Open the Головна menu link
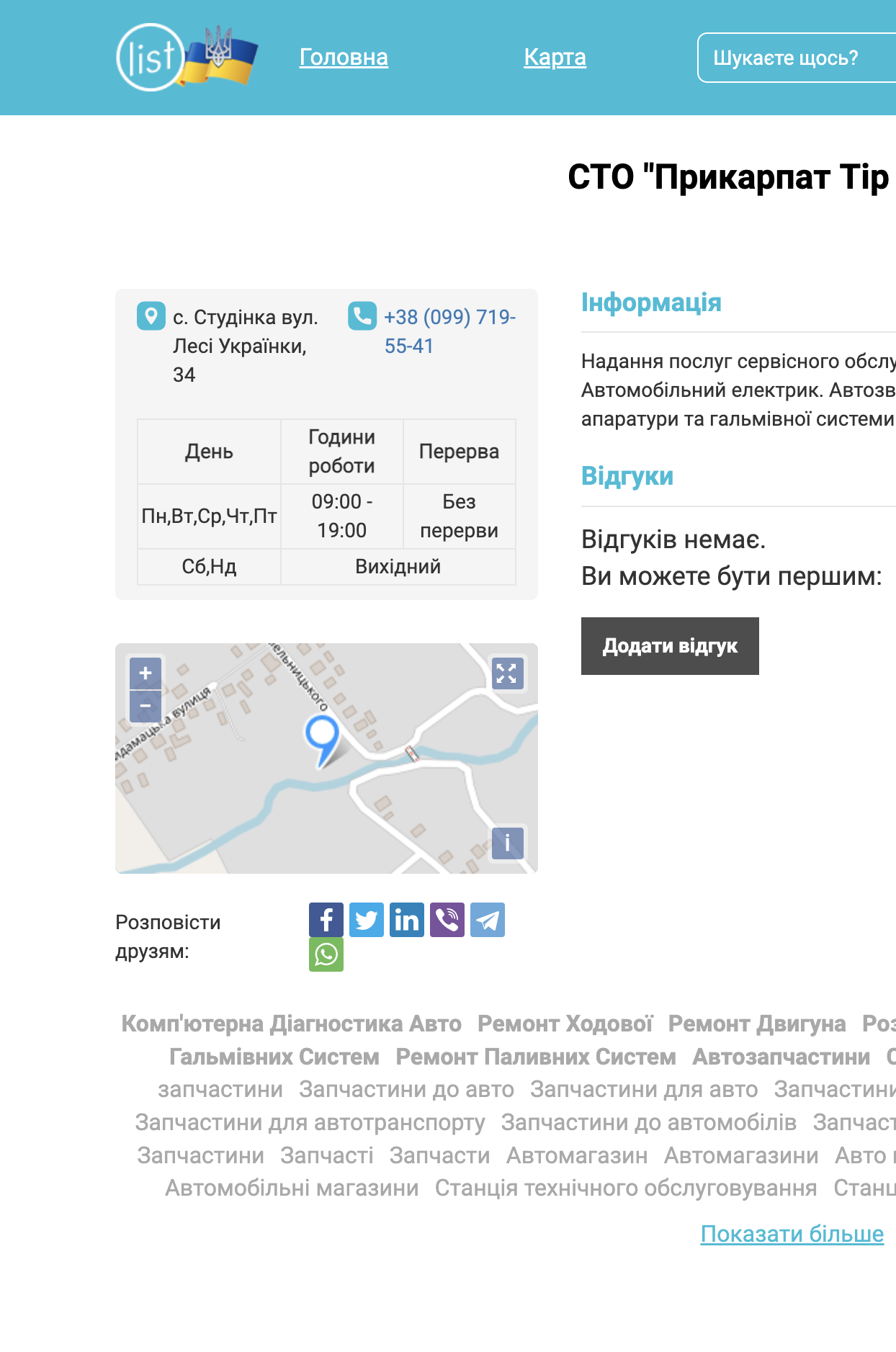 (344, 57)
